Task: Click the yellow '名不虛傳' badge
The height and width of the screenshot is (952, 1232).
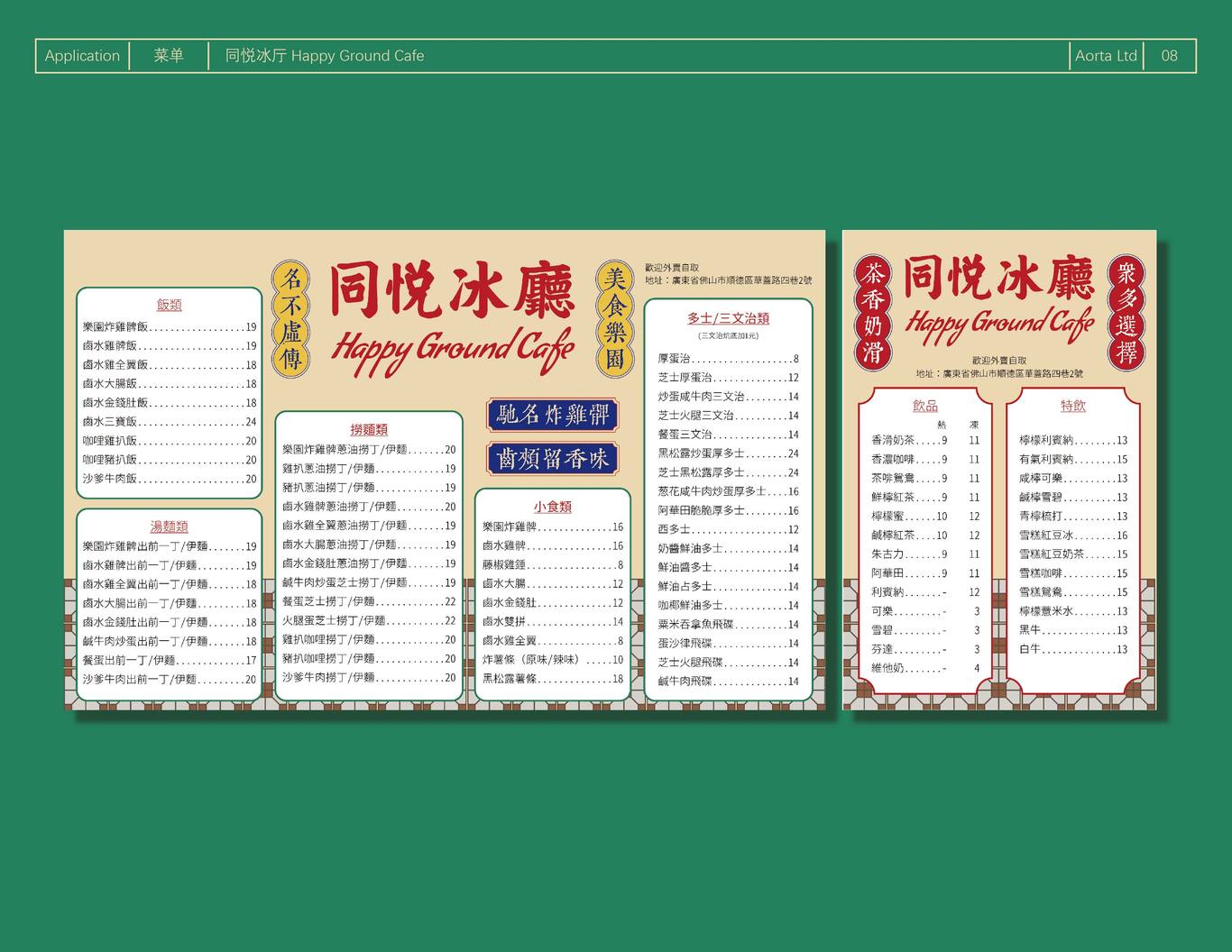Action: [x=290, y=319]
